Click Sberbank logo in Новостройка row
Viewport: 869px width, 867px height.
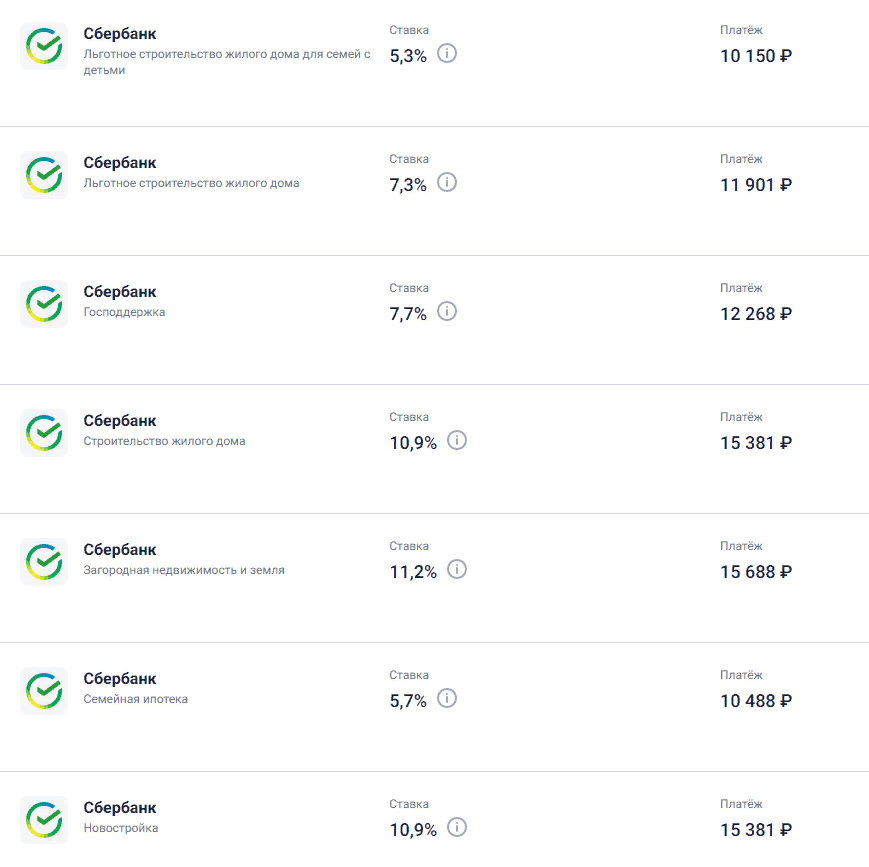(x=44, y=820)
